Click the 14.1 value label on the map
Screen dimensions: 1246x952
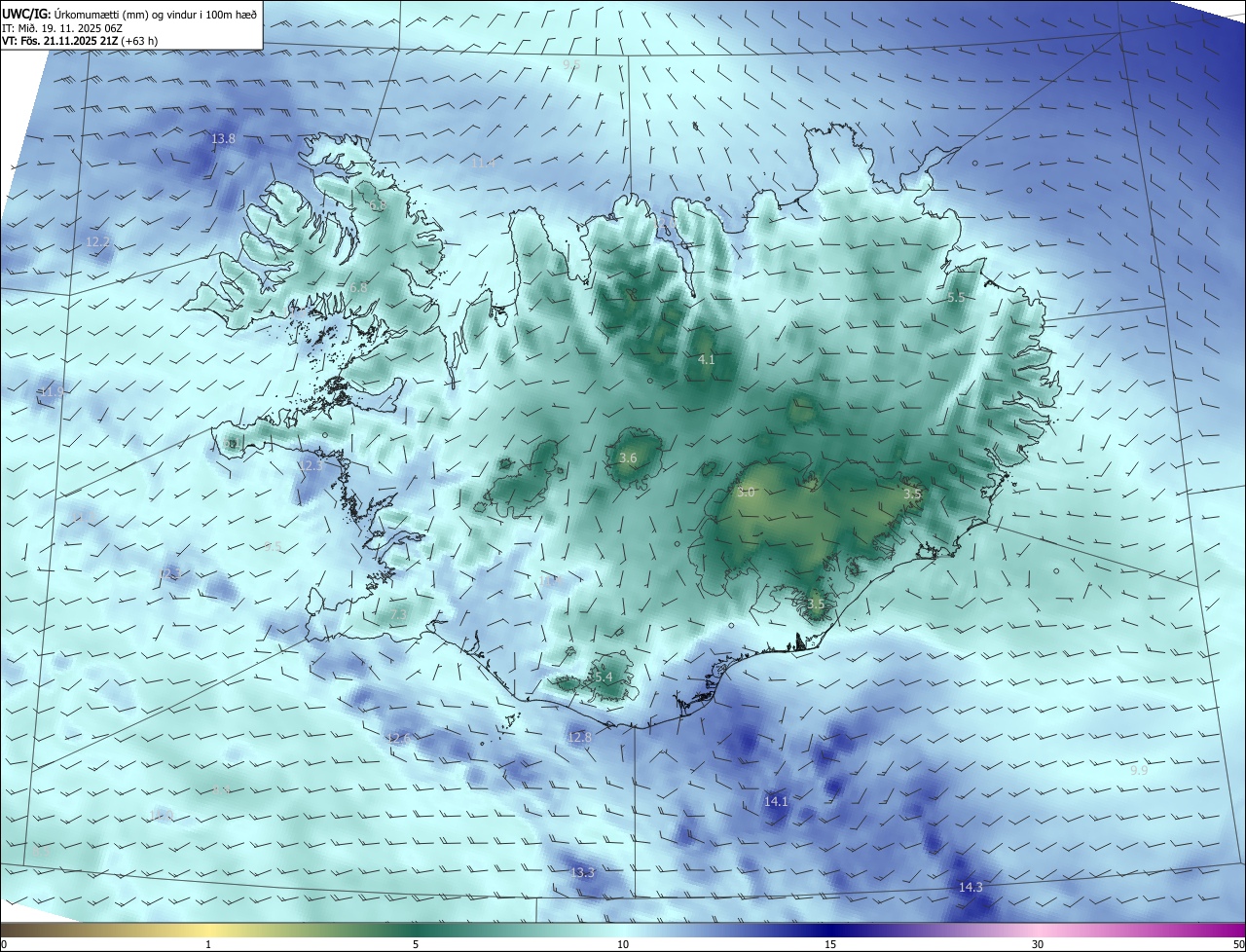click(x=776, y=802)
